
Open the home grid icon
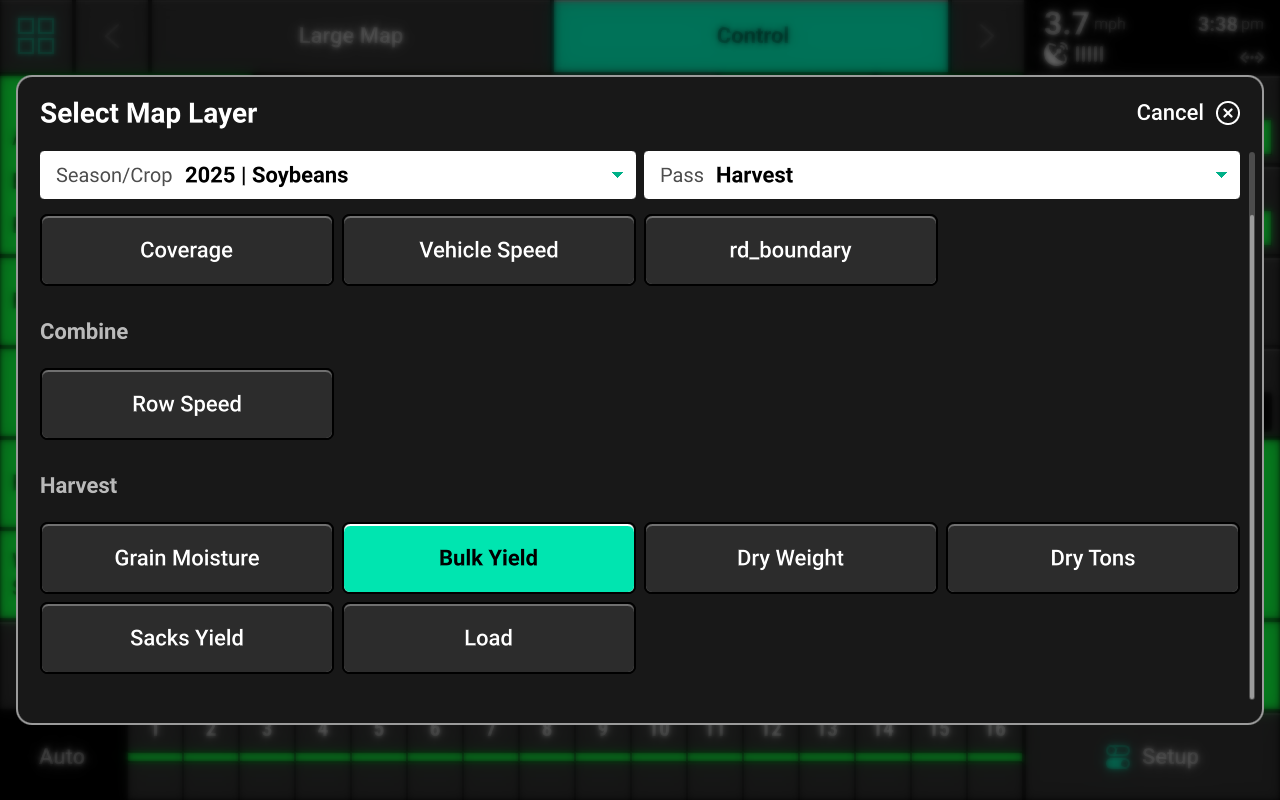pos(37,36)
